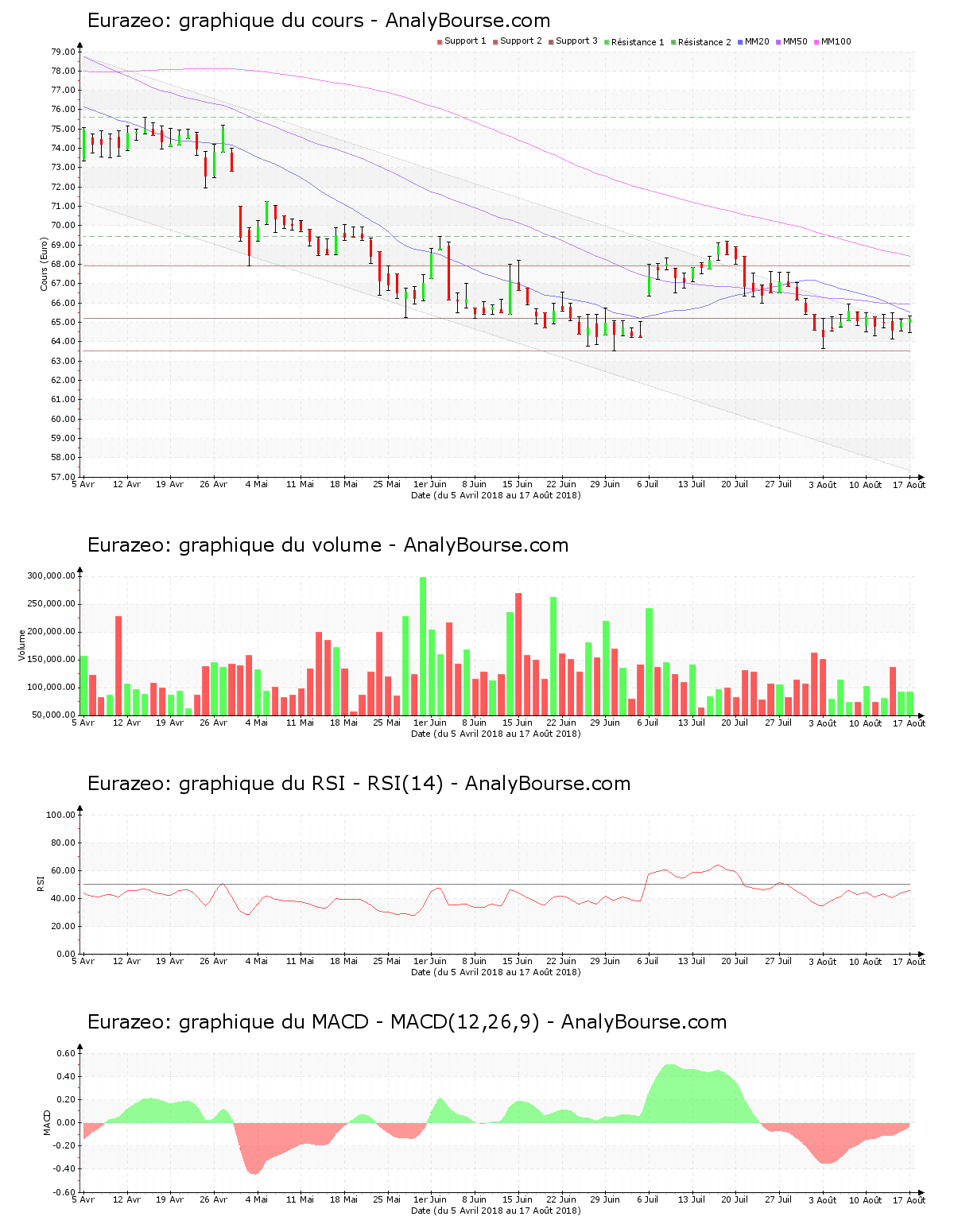Click '1er Juin' tick on price chart
The height and width of the screenshot is (1232, 954).
coord(430,484)
